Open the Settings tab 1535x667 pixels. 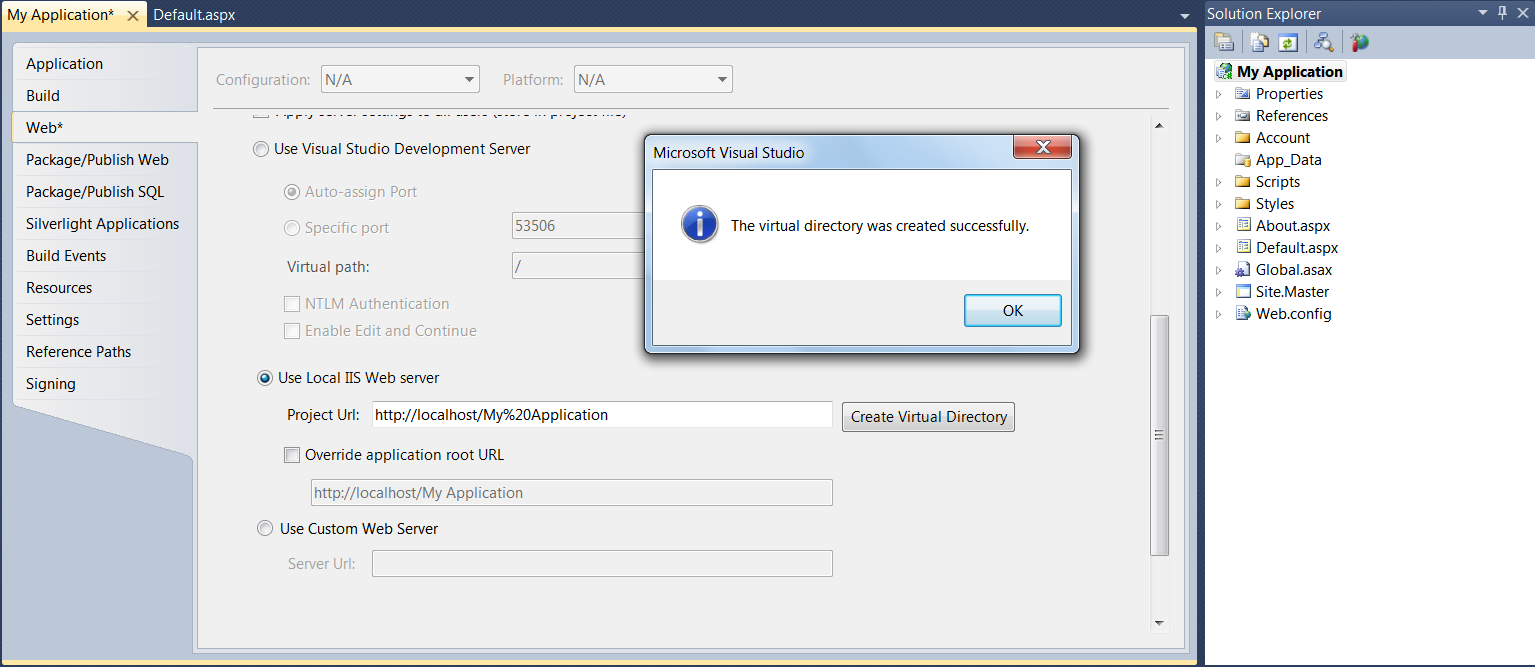[x=105, y=320]
